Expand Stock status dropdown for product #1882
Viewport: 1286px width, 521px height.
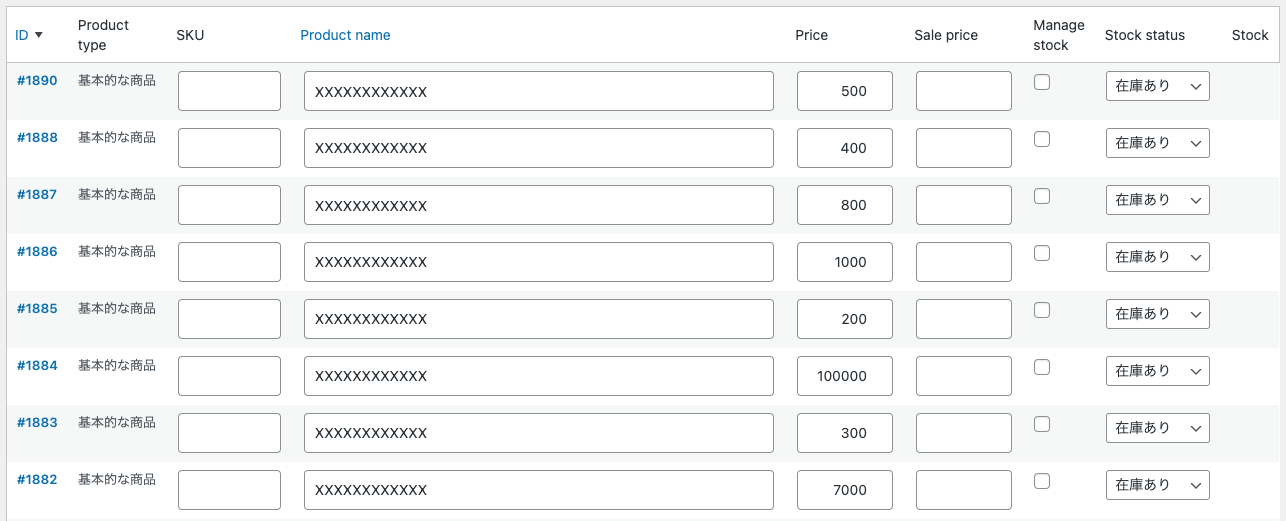[1157, 485]
